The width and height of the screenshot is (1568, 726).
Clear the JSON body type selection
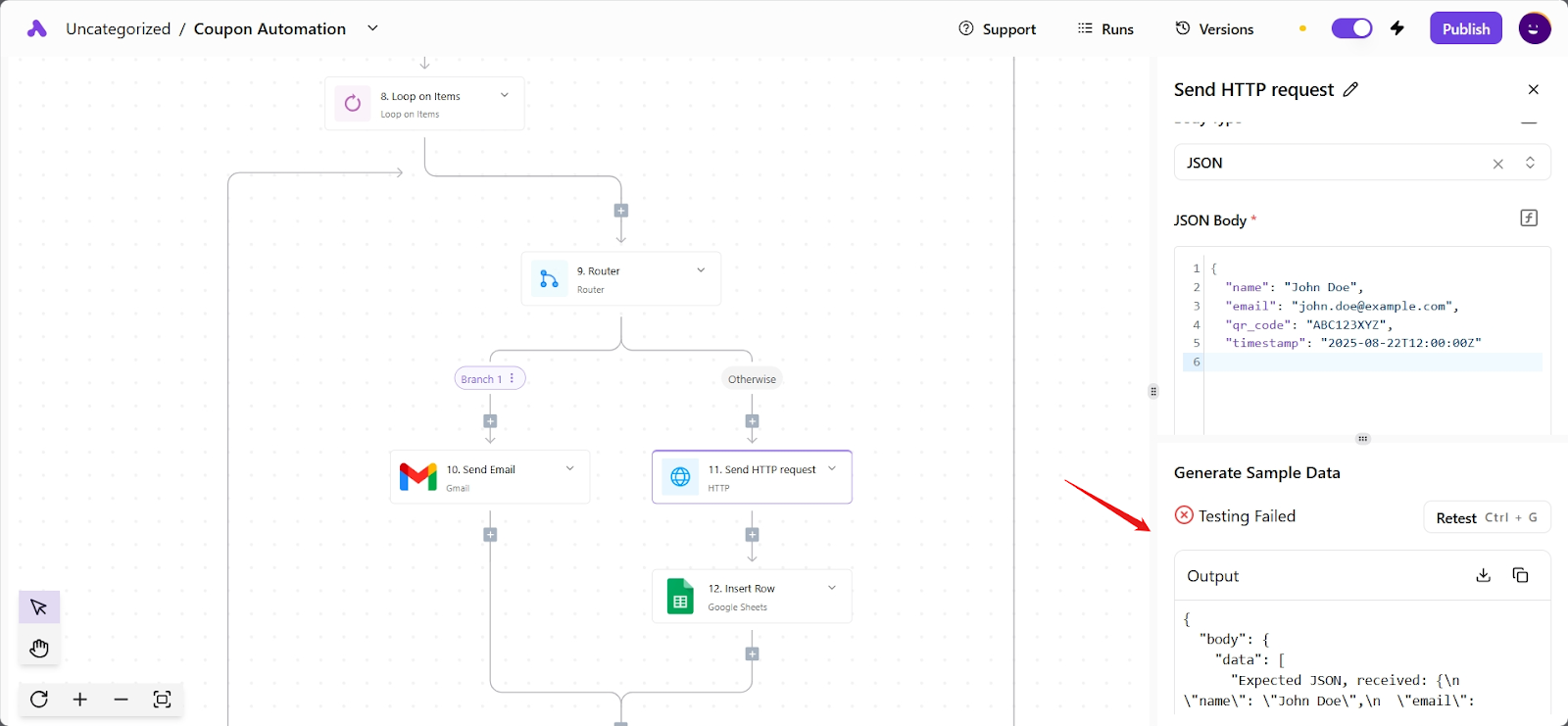point(1497,164)
